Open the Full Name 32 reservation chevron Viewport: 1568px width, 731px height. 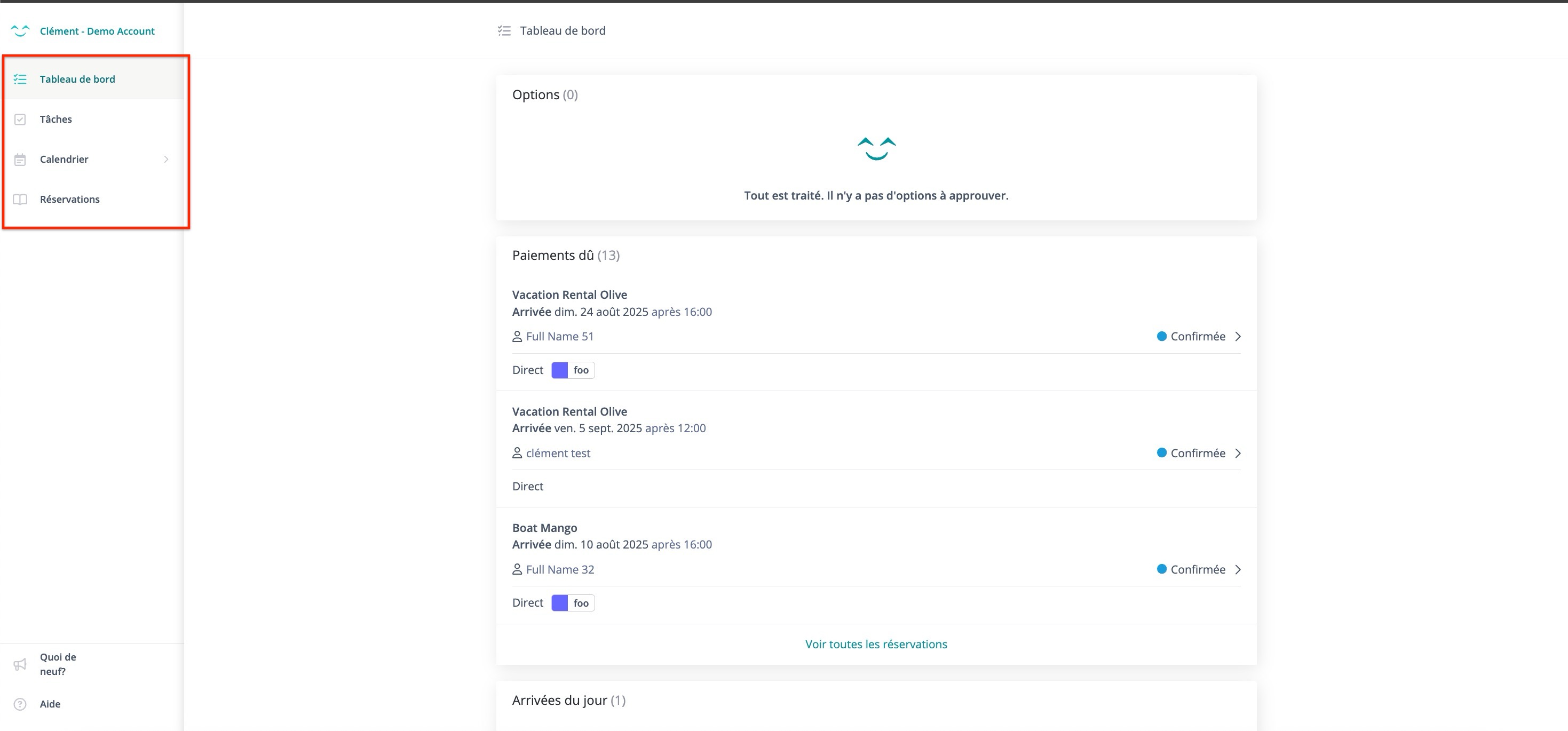[x=1238, y=570]
